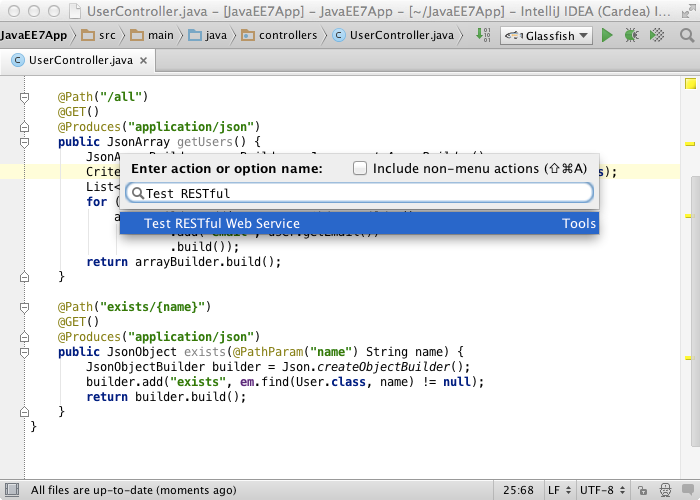This screenshot has width=700, height=500.
Task: Enter full screen via window corner arrows
Action: pos(688,11)
